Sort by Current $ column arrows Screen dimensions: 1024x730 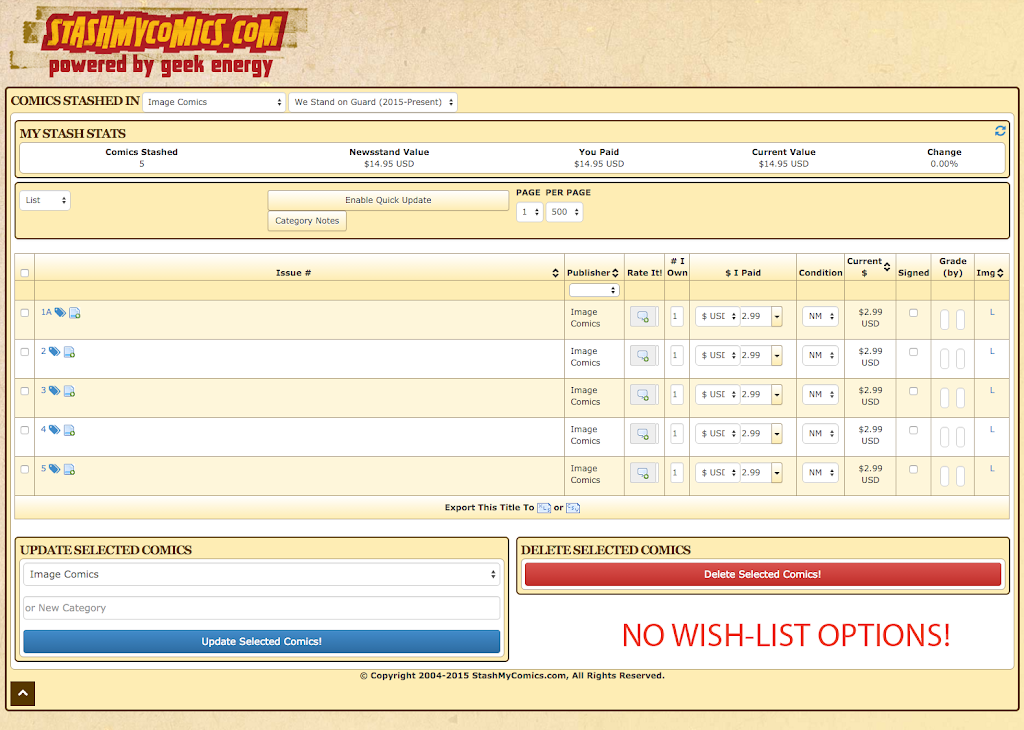[x=887, y=266]
